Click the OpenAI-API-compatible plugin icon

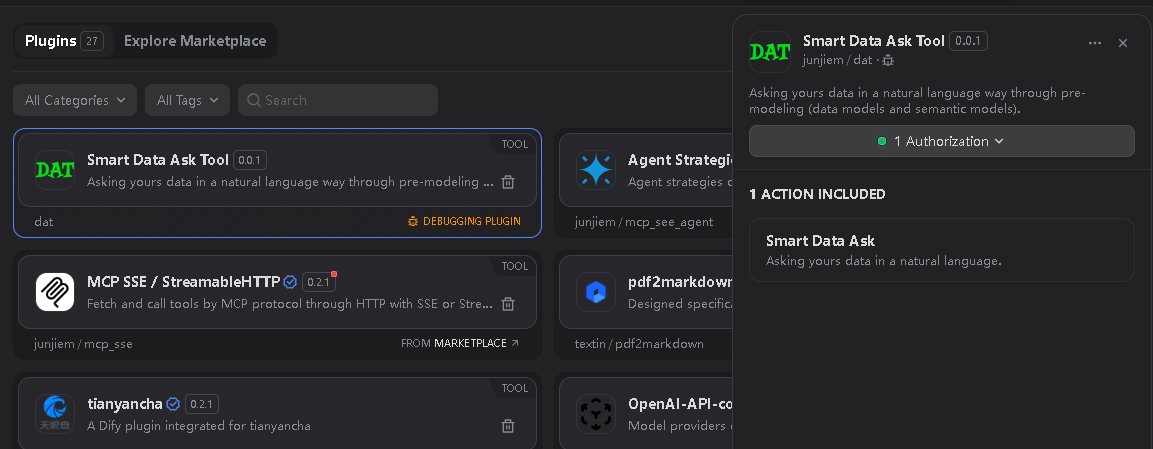coord(596,414)
